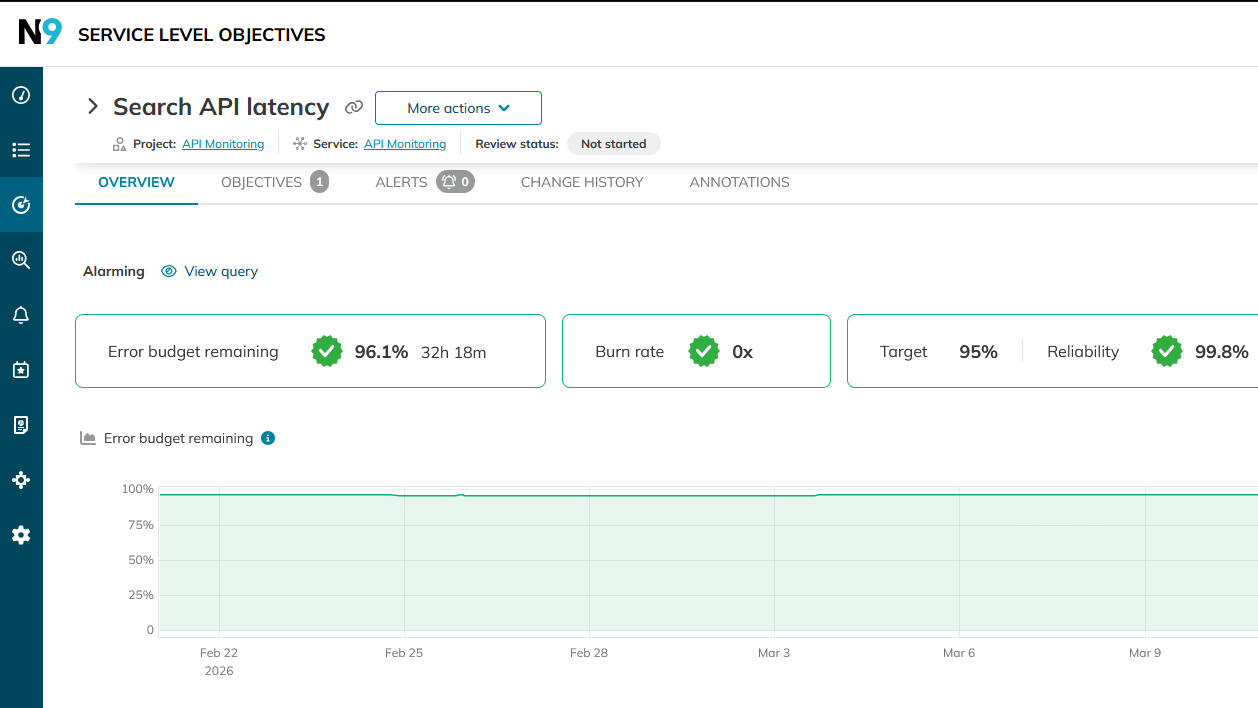Click the N9 logo in header
1258x708 pixels.
(x=40, y=33)
